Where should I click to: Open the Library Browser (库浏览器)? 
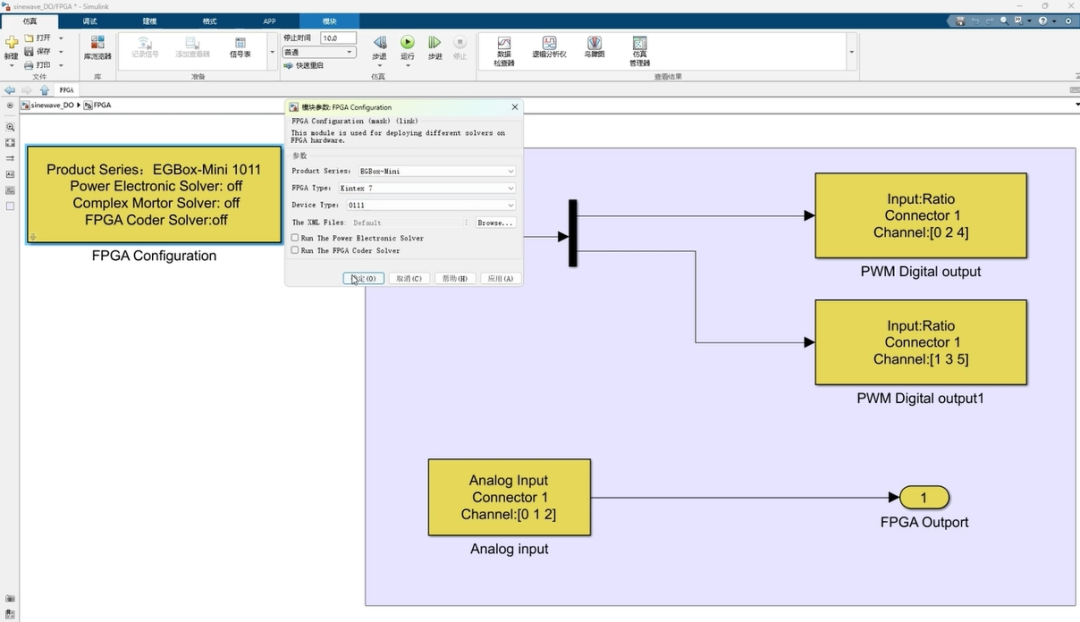coord(97,47)
